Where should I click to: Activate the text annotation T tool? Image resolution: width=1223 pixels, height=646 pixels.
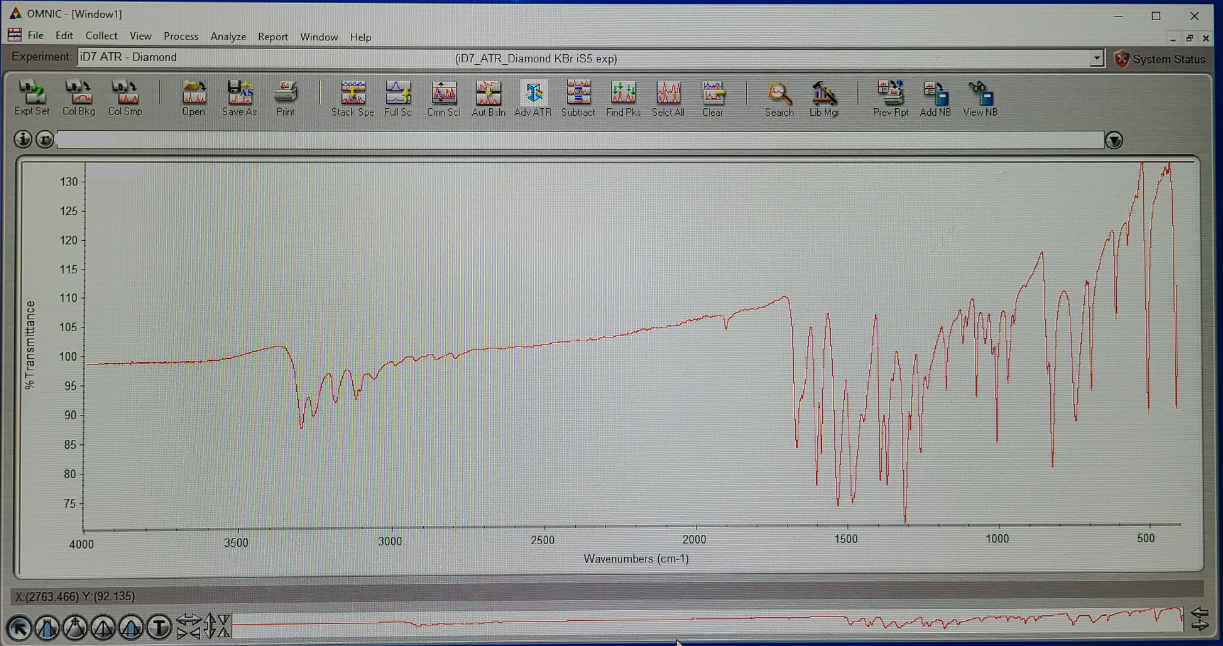[x=159, y=627]
